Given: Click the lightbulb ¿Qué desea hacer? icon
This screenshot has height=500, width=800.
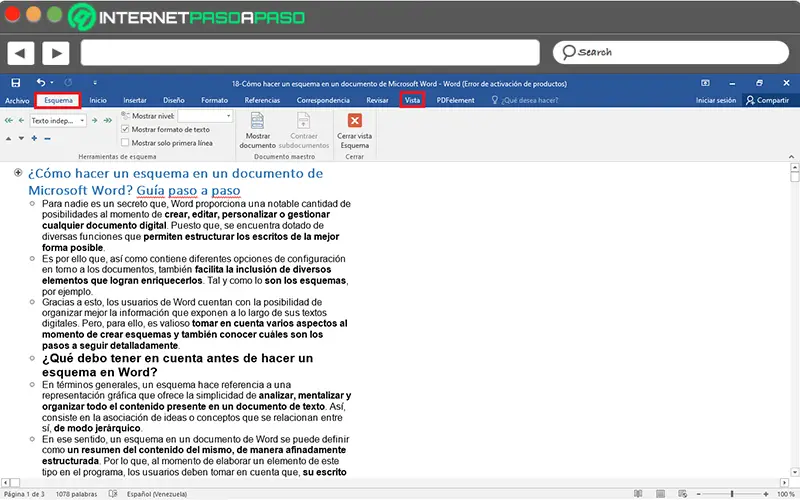Looking at the screenshot, I should 494,100.
